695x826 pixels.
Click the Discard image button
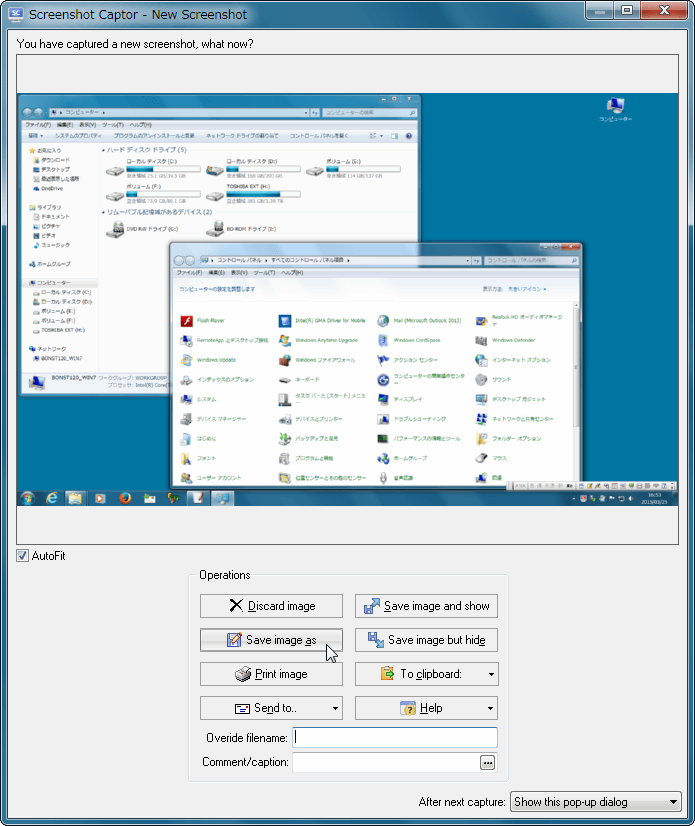(271, 606)
